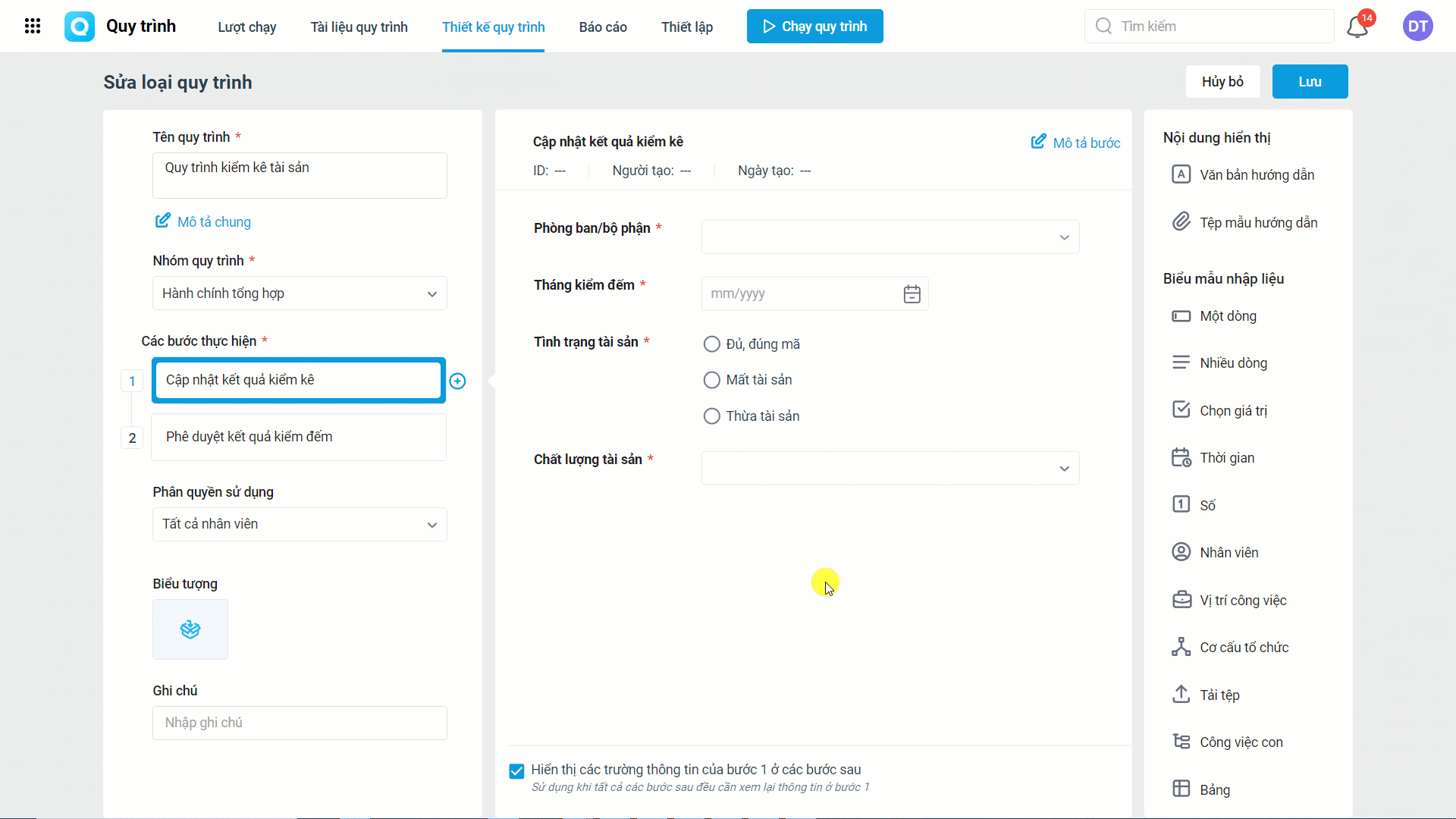Open calendar picker for Tháng kiểm đếm
Viewport: 1456px width, 819px height.
coord(912,294)
